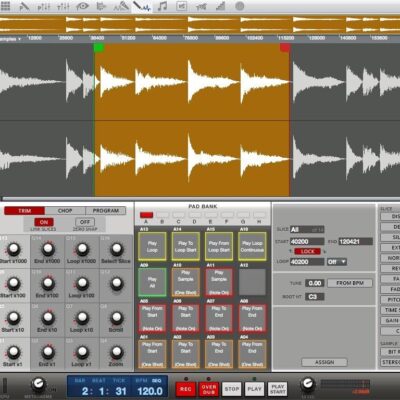Click the green start marker on waveform
400x400 pixels.
click(99, 48)
